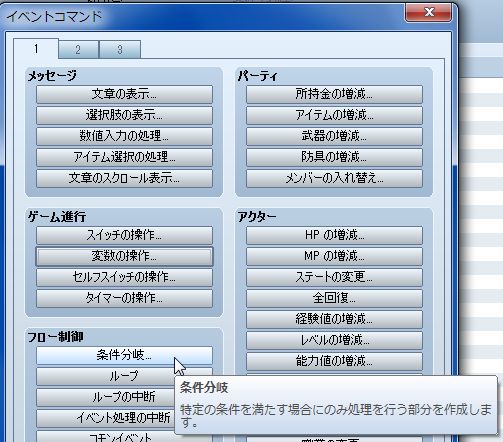Select 武器の増減 command

pyautogui.click(x=334, y=136)
